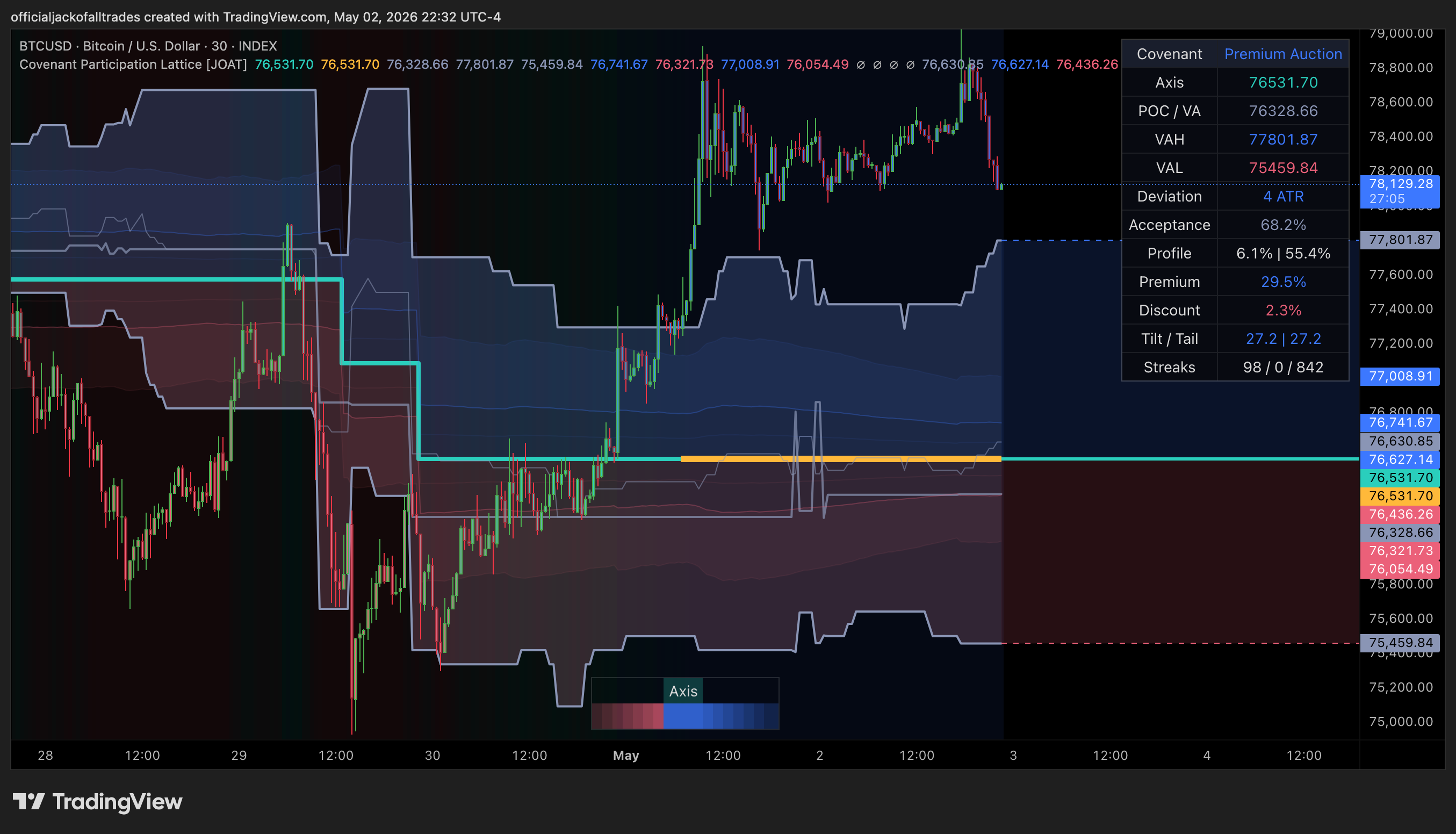This screenshot has width=1456, height=834.
Task: Click the dashed red VAL projection line
Action: (1180, 643)
